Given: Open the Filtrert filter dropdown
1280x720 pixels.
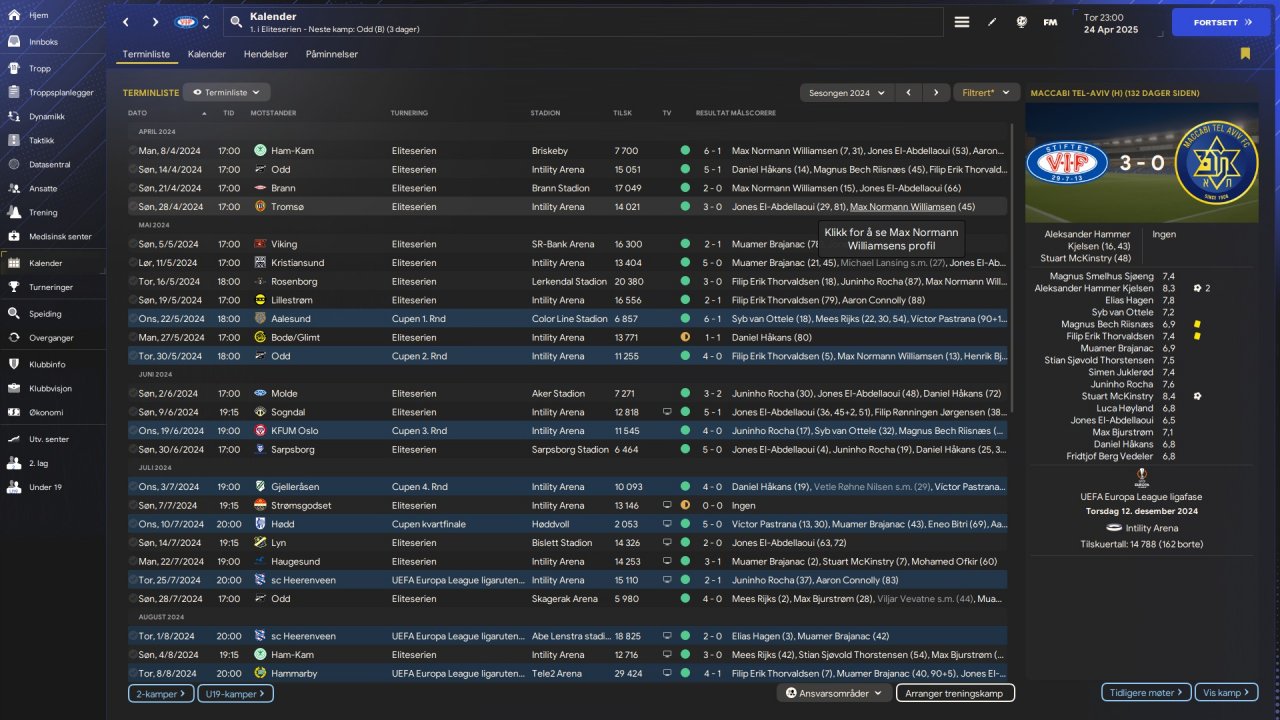Looking at the screenshot, I should pos(985,93).
